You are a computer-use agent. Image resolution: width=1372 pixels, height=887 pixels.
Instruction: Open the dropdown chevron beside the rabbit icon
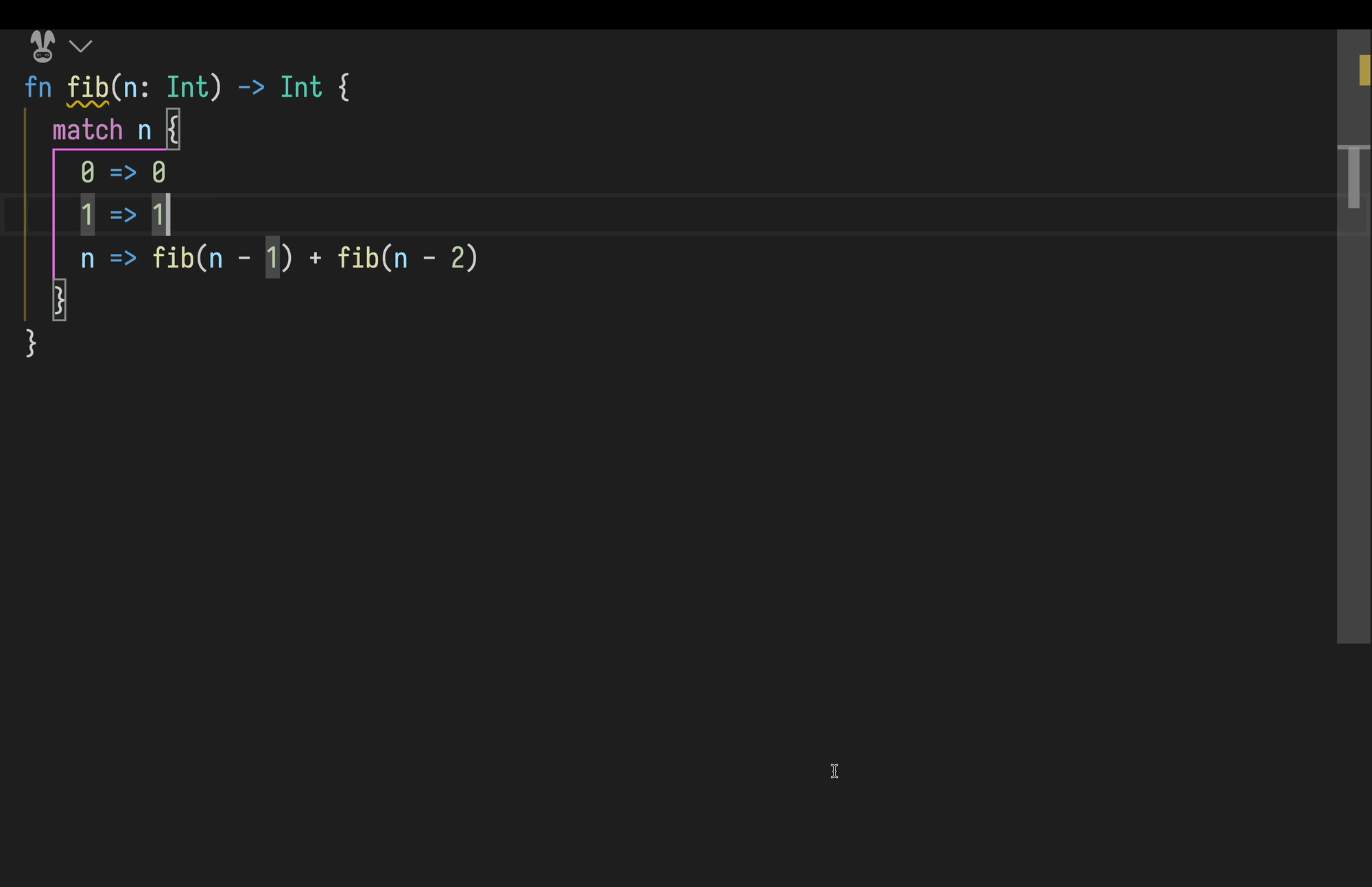(x=81, y=46)
